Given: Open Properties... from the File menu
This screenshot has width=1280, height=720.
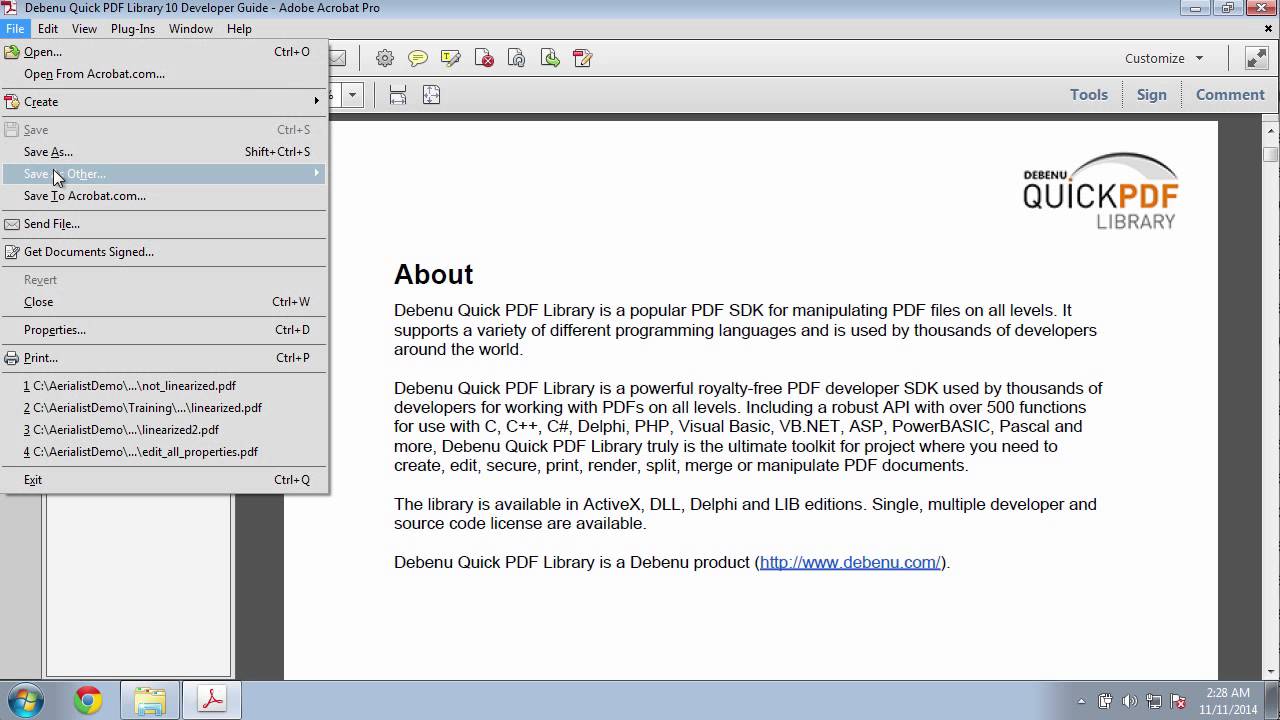Looking at the screenshot, I should pos(164,330).
